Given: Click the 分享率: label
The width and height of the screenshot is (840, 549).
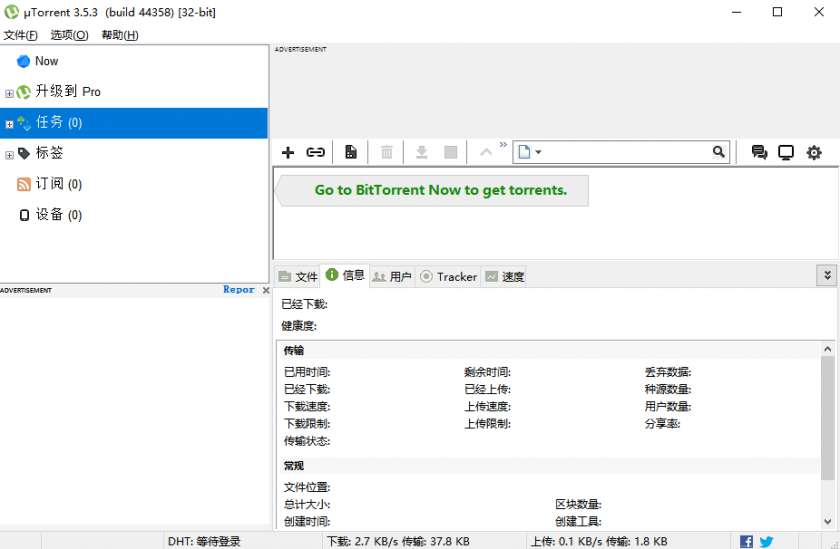Looking at the screenshot, I should pyautogui.click(x=662, y=424).
